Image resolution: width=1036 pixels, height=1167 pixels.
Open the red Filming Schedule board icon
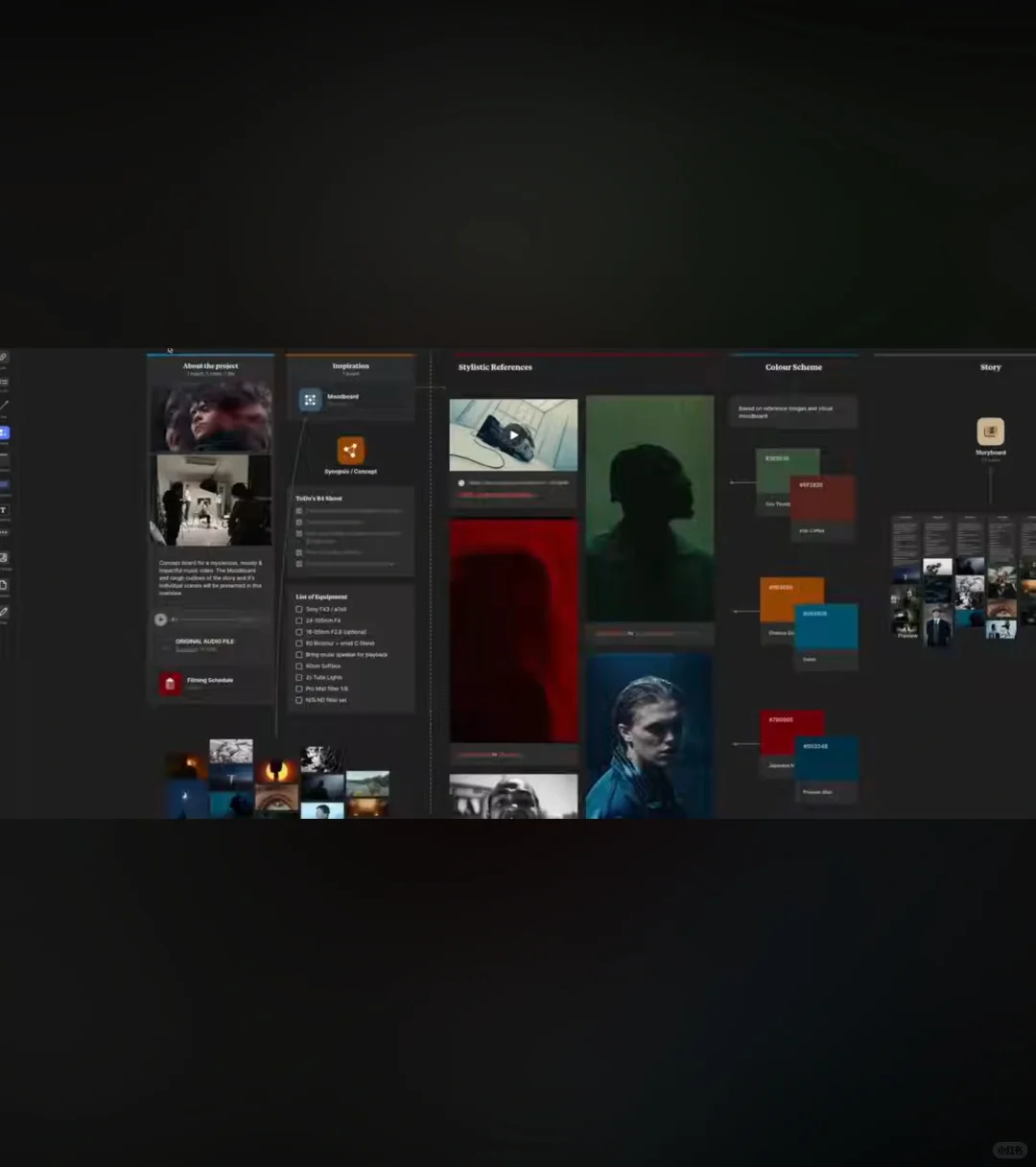coord(170,683)
